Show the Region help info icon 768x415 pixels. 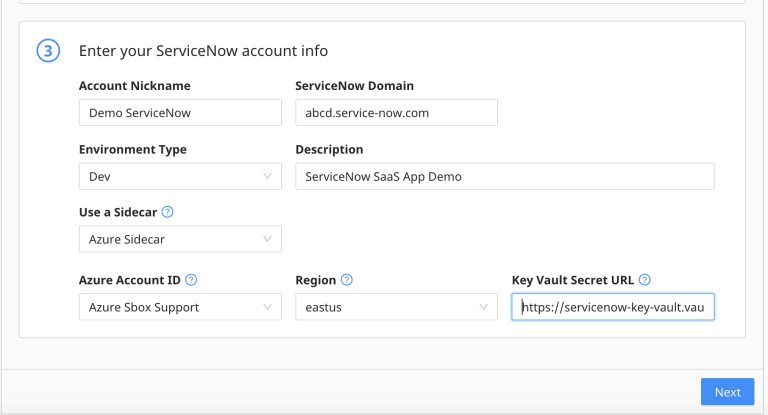tap(347, 280)
